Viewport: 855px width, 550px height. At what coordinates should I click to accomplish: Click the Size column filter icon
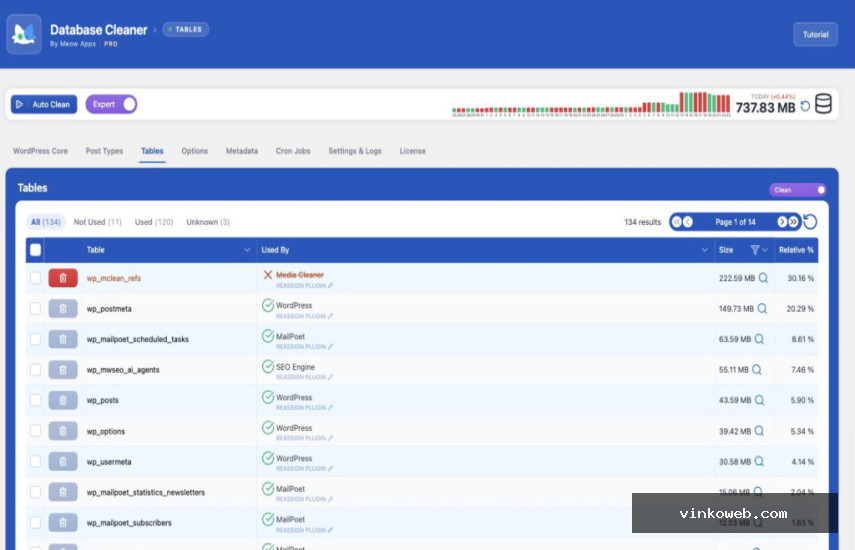click(755, 250)
